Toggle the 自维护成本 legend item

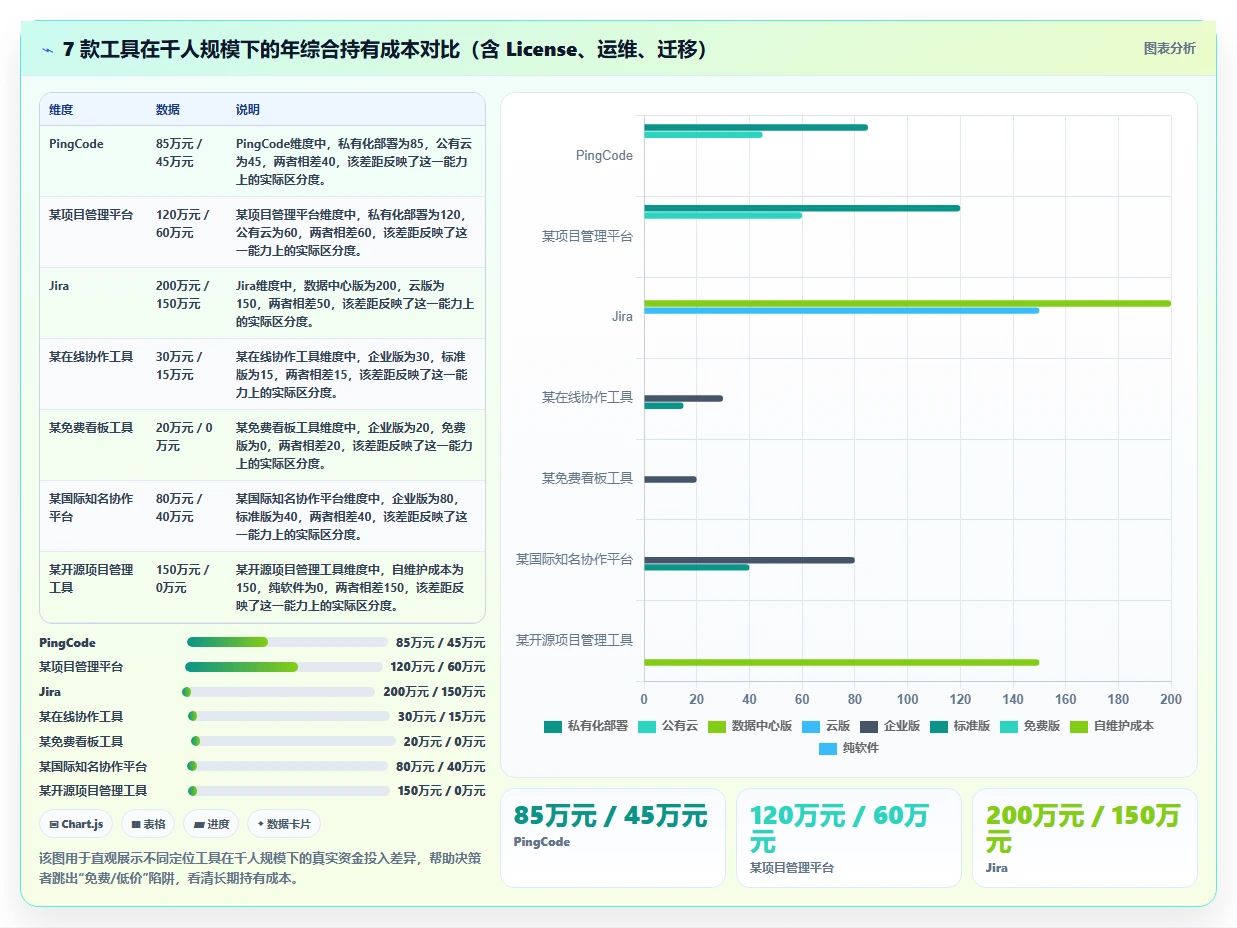coord(1112,726)
